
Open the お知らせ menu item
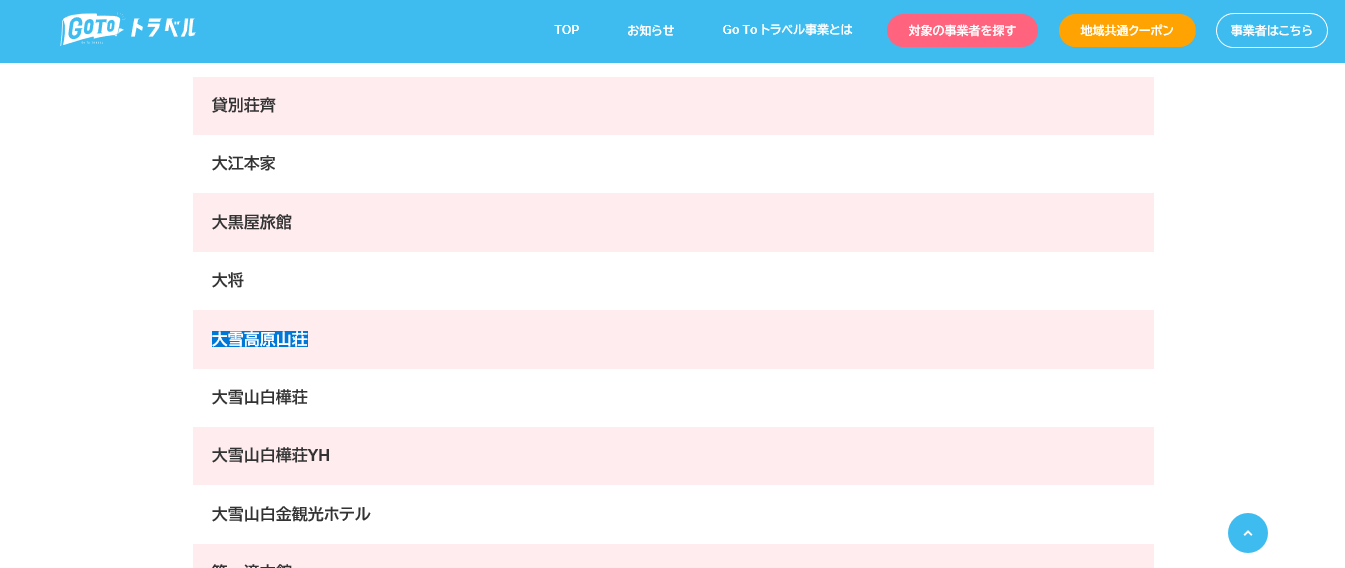pyautogui.click(x=651, y=30)
